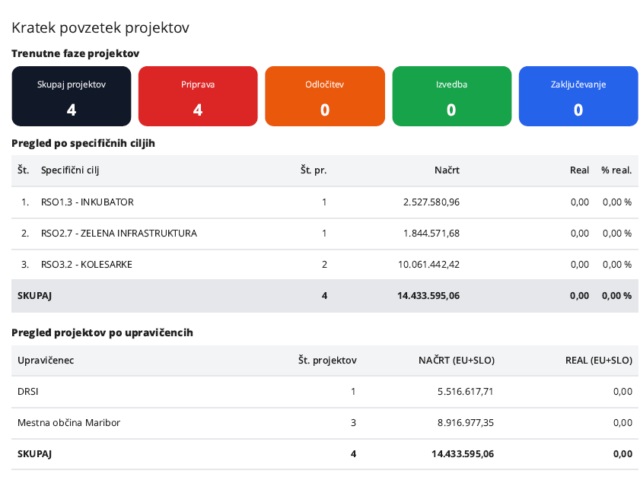Click the 'Real' column header in goals table
Viewport: 640px width, 480px height.
tap(580, 170)
